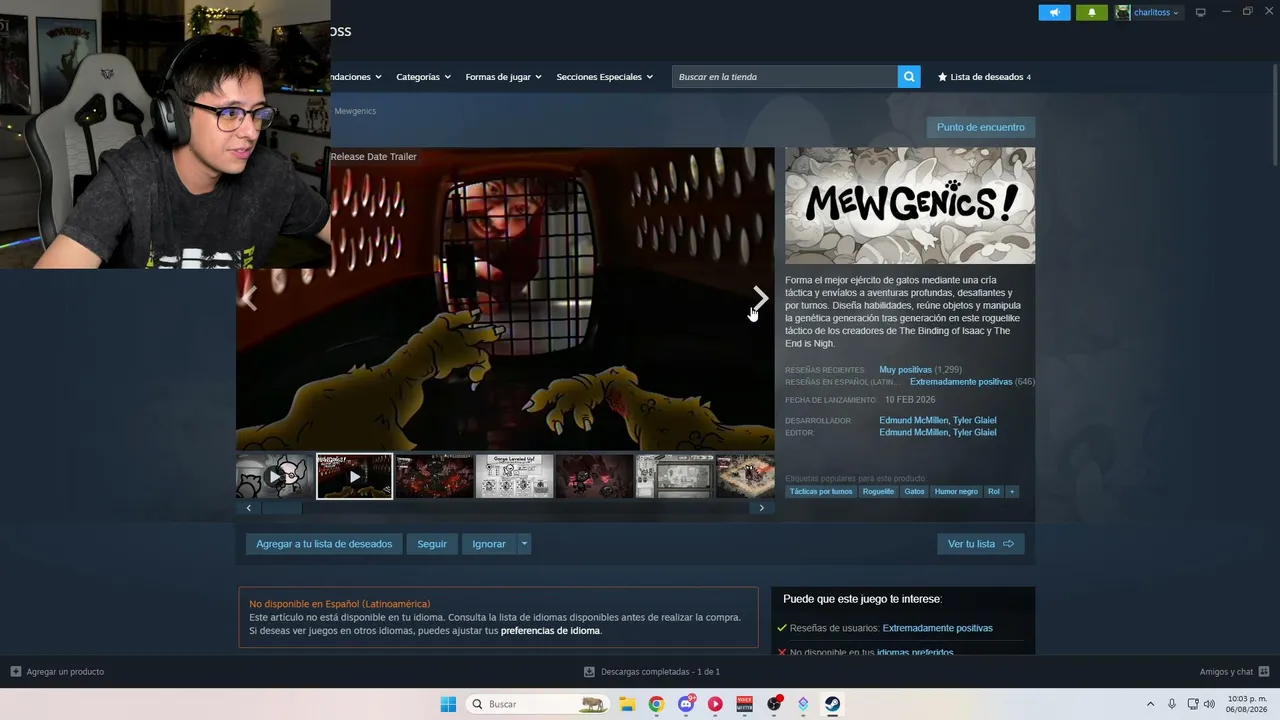
Task: Select the dark red screenshot thumbnail after the trailers
Action: pos(434,477)
